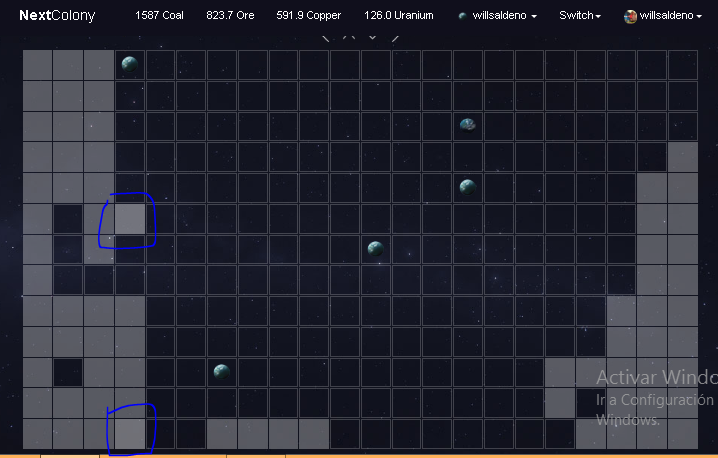Viewport: 718px width, 458px height.
Task: Expand the Switch dropdown menu
Action: coord(580,16)
